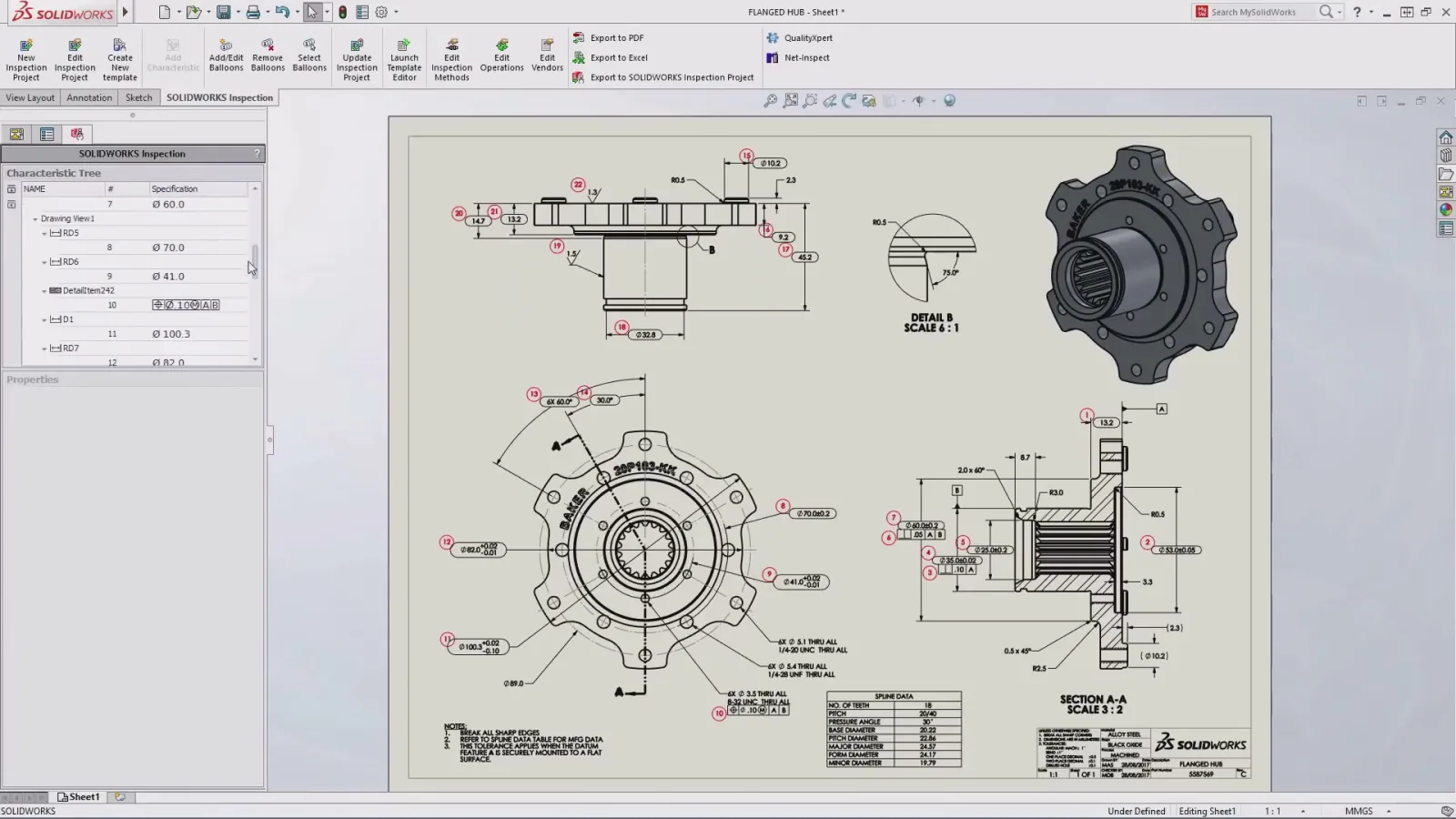Collapse the RD5 characteristic node
Image resolution: width=1456 pixels, height=819 pixels.
[x=44, y=233]
